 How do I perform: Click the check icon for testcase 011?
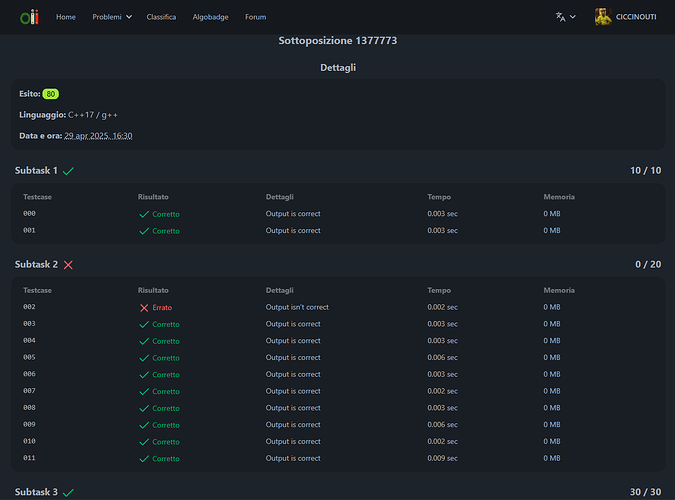pyautogui.click(x=144, y=459)
